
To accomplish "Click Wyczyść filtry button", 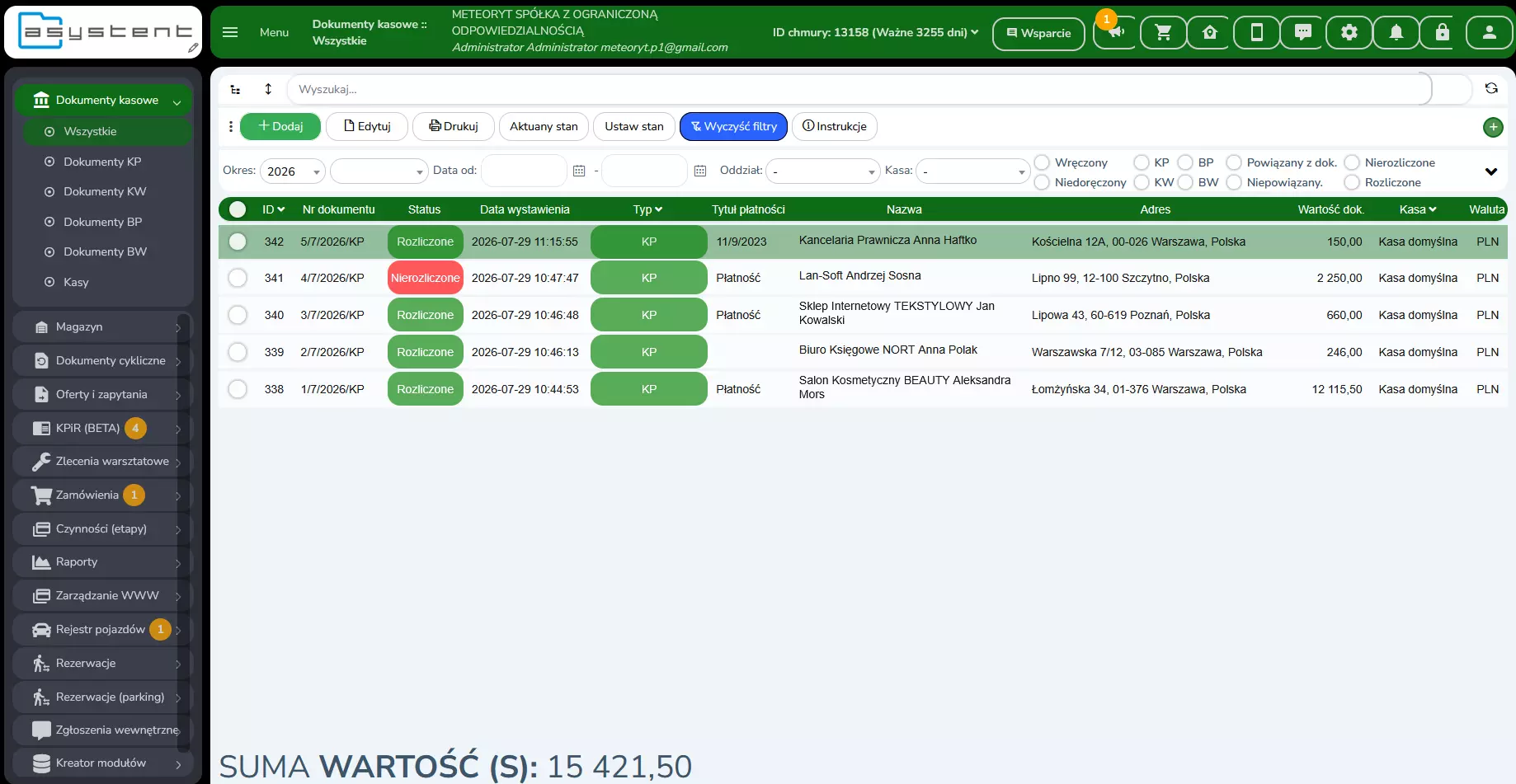I will [733, 126].
